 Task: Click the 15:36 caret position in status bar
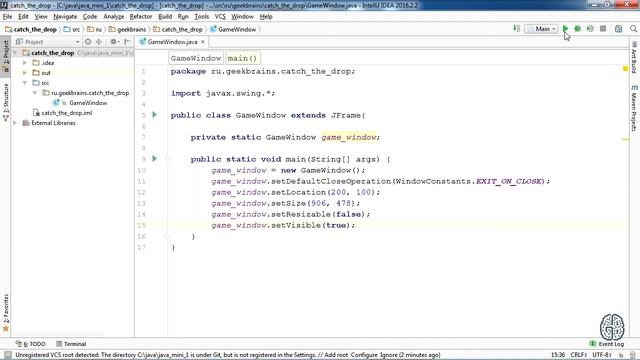click(558, 355)
